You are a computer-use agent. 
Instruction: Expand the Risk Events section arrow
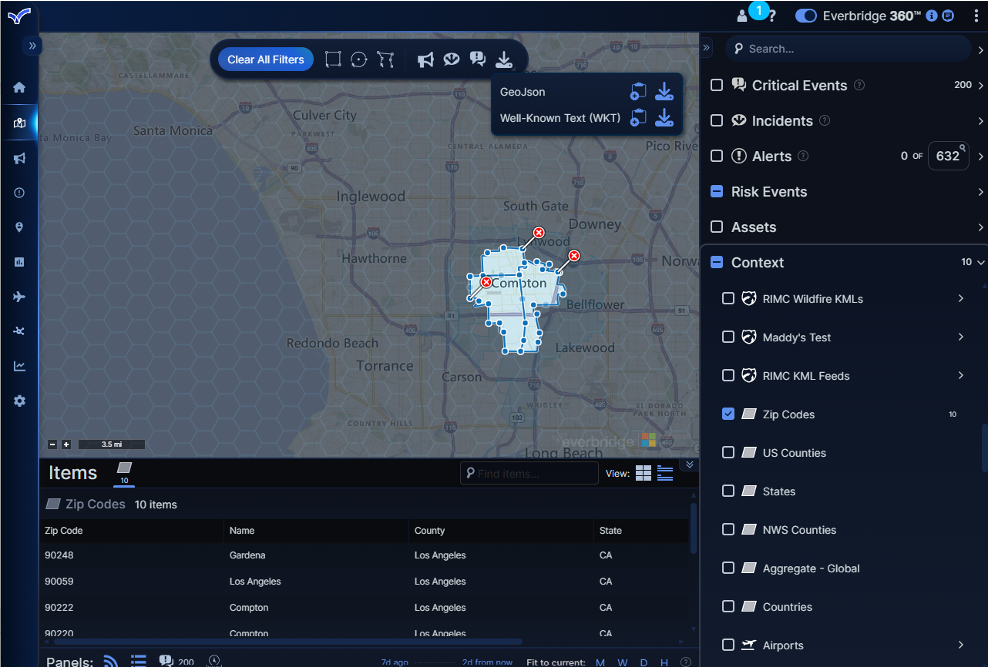(x=980, y=192)
